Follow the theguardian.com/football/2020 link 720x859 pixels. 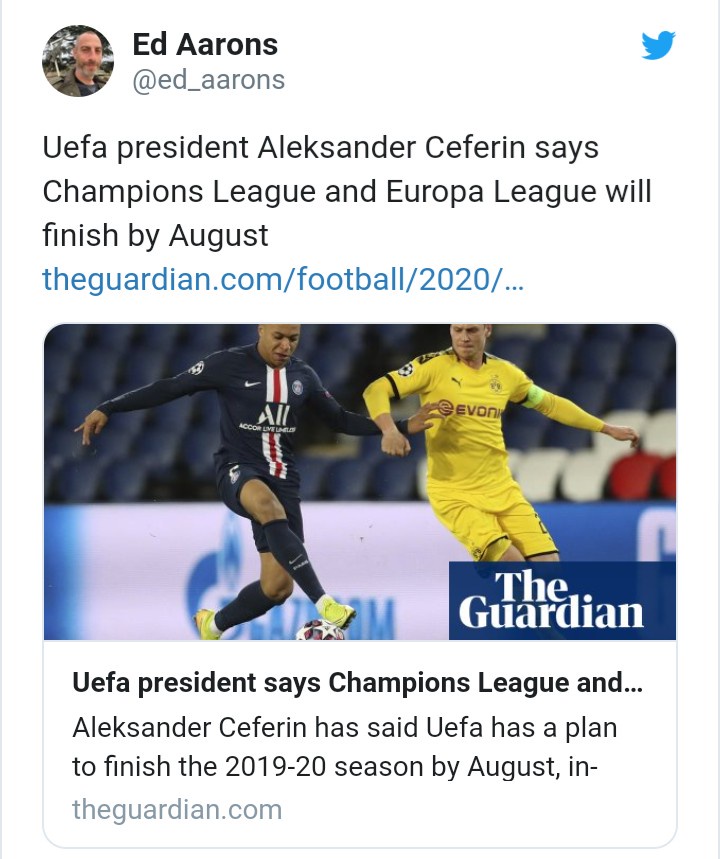click(x=282, y=280)
